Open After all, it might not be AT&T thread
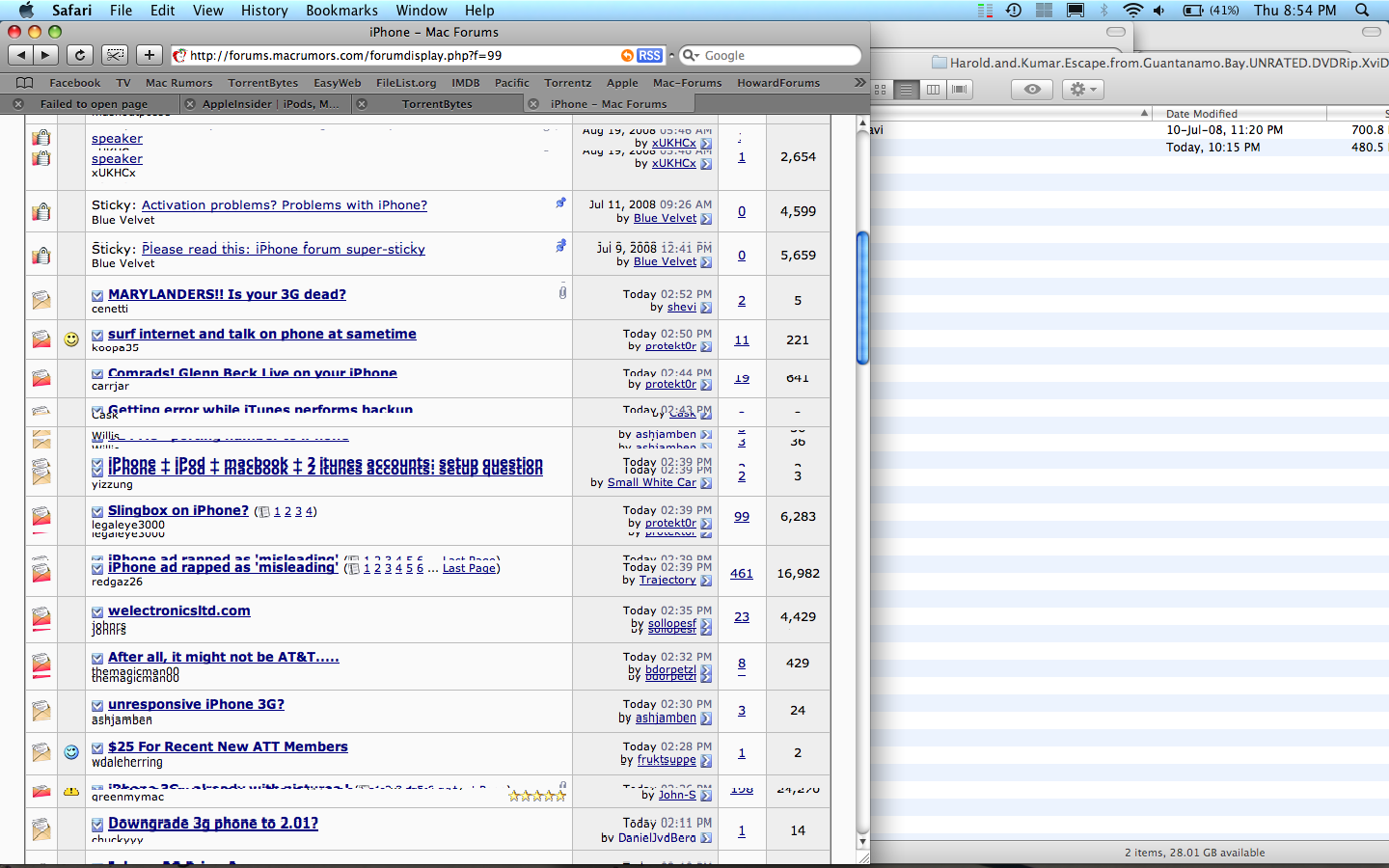The width and height of the screenshot is (1389, 868). (x=224, y=657)
